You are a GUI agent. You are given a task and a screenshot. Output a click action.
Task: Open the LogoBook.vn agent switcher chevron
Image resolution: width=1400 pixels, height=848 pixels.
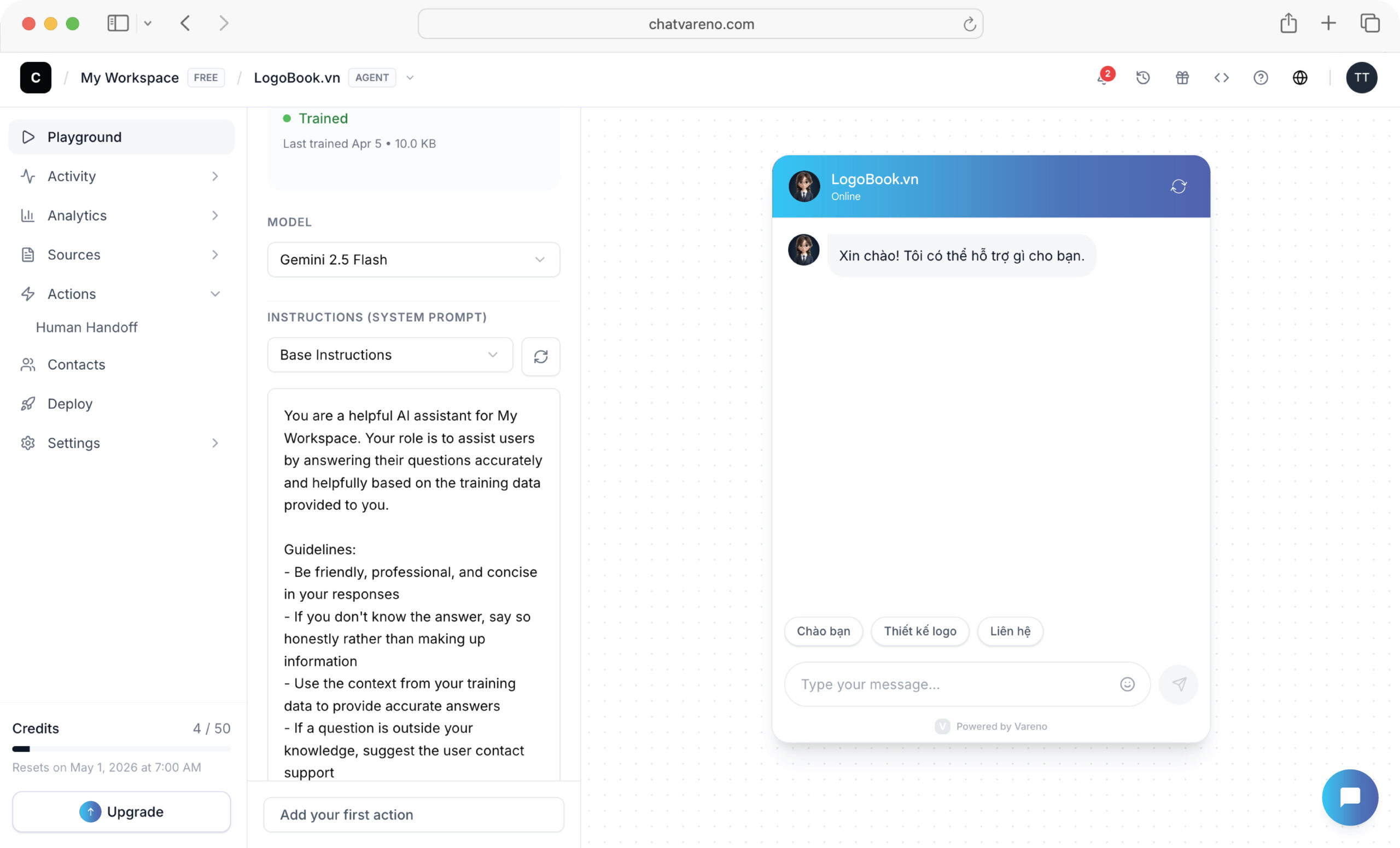(410, 78)
